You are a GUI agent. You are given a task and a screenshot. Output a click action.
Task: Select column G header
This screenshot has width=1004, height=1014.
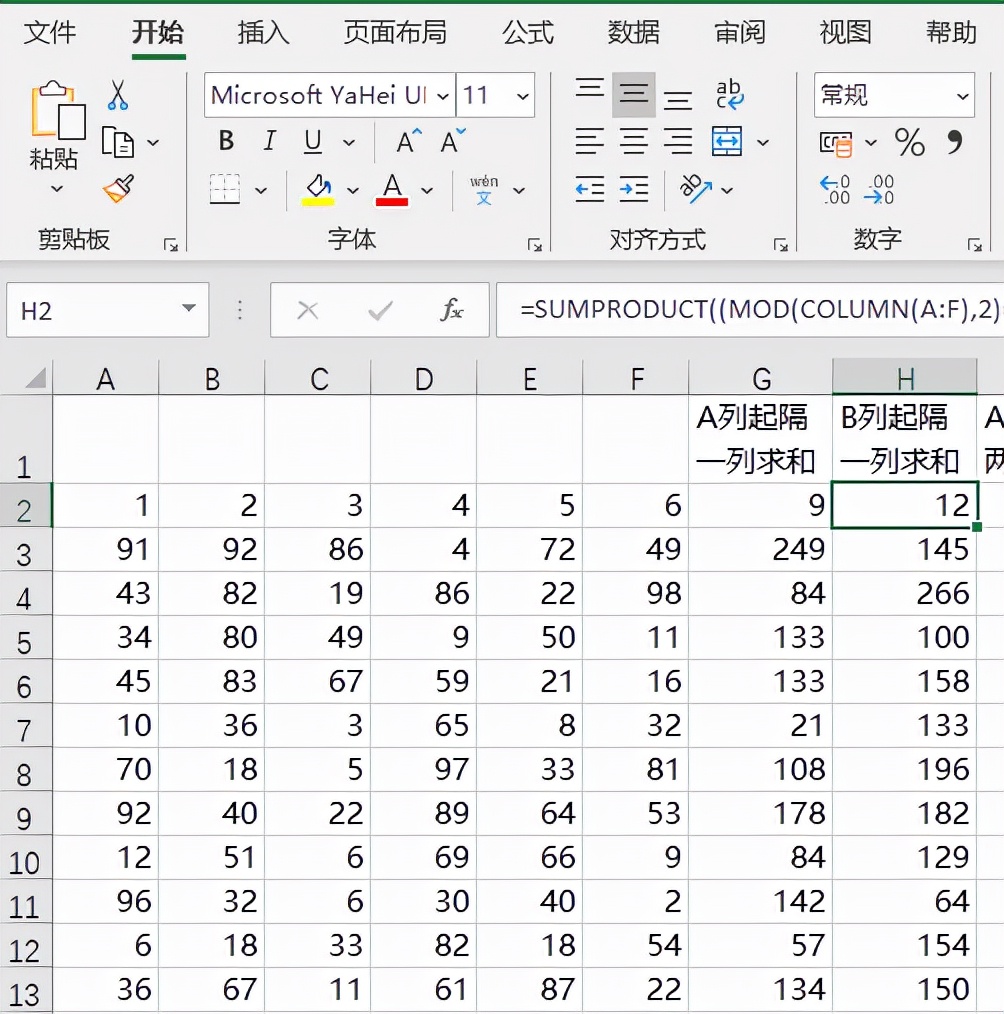(761, 378)
